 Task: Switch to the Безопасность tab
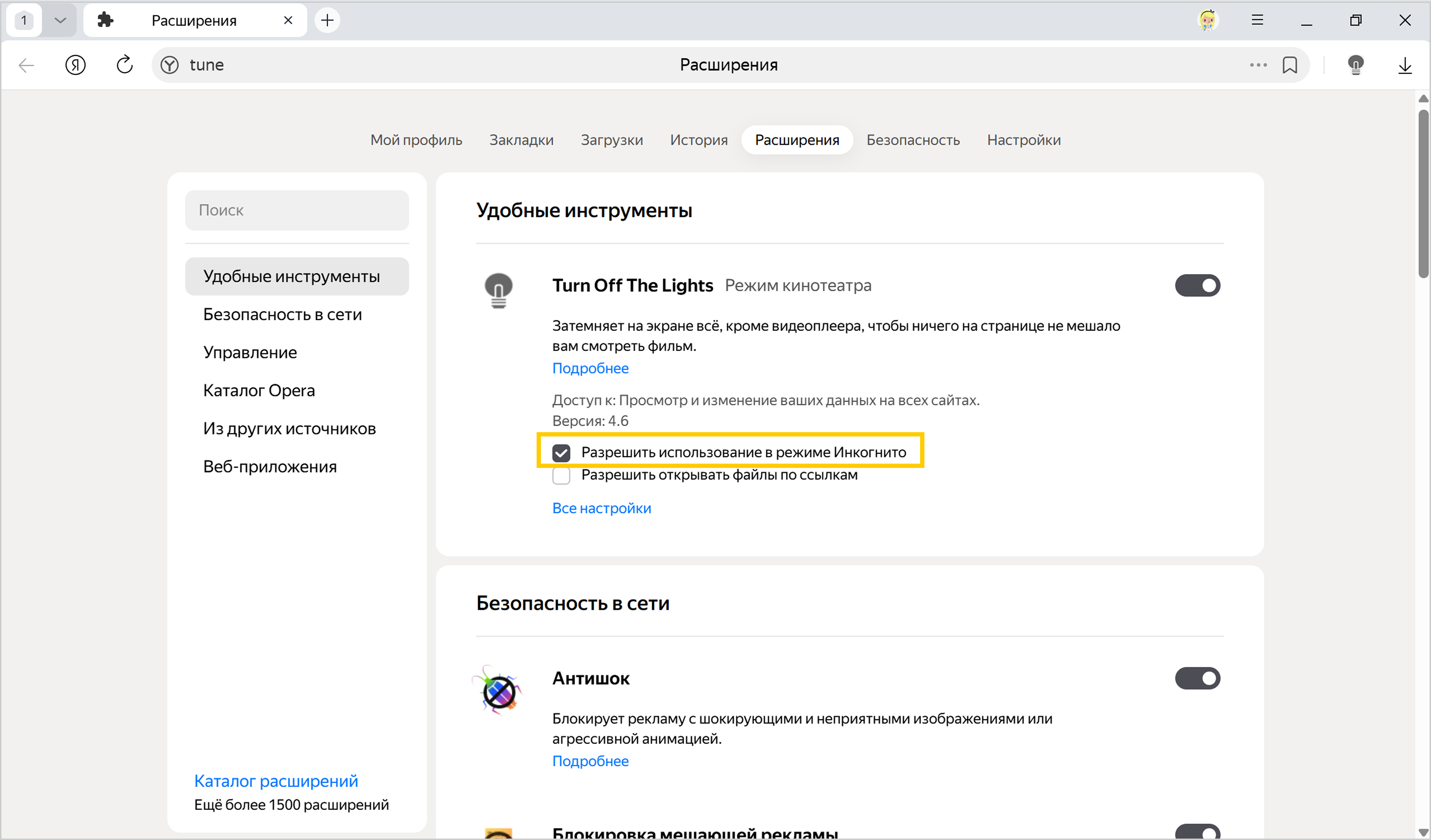coord(913,140)
